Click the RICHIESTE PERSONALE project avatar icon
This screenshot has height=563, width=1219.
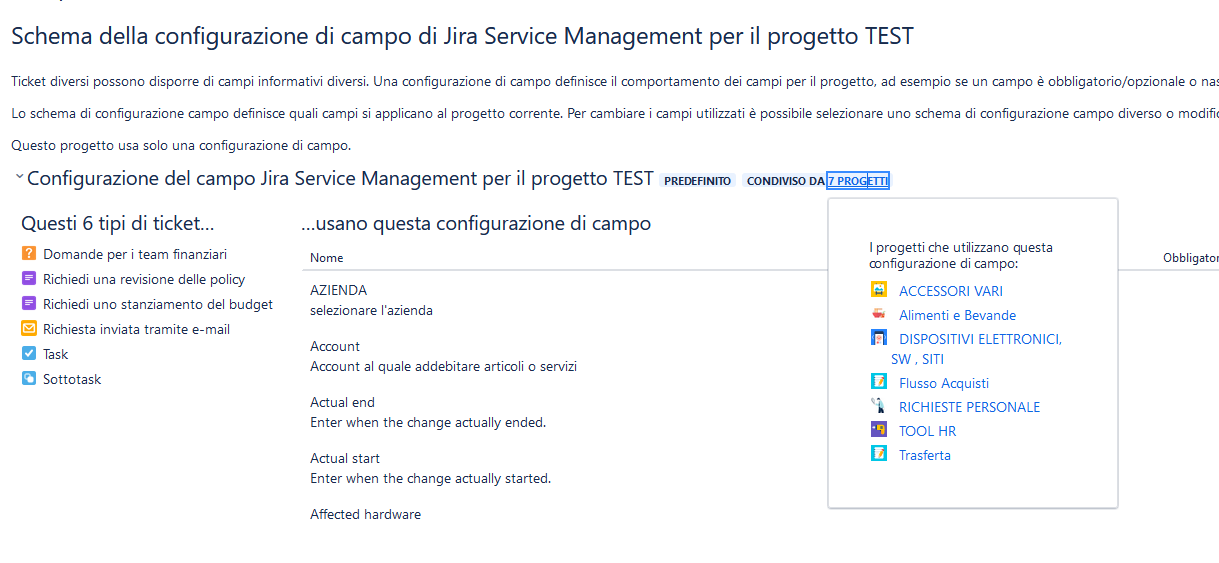coord(879,406)
